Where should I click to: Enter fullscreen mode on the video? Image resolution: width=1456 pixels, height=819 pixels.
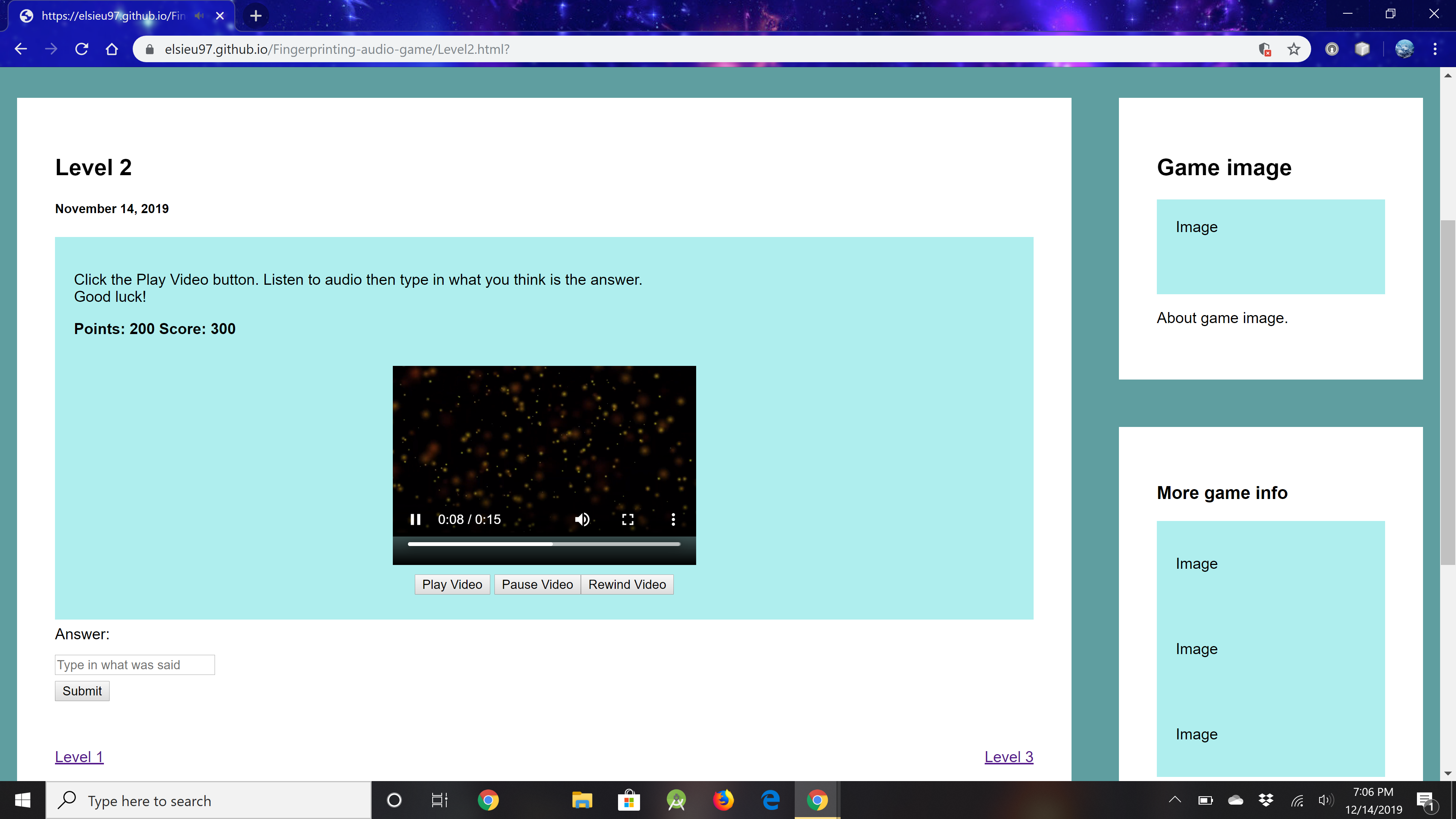point(628,519)
